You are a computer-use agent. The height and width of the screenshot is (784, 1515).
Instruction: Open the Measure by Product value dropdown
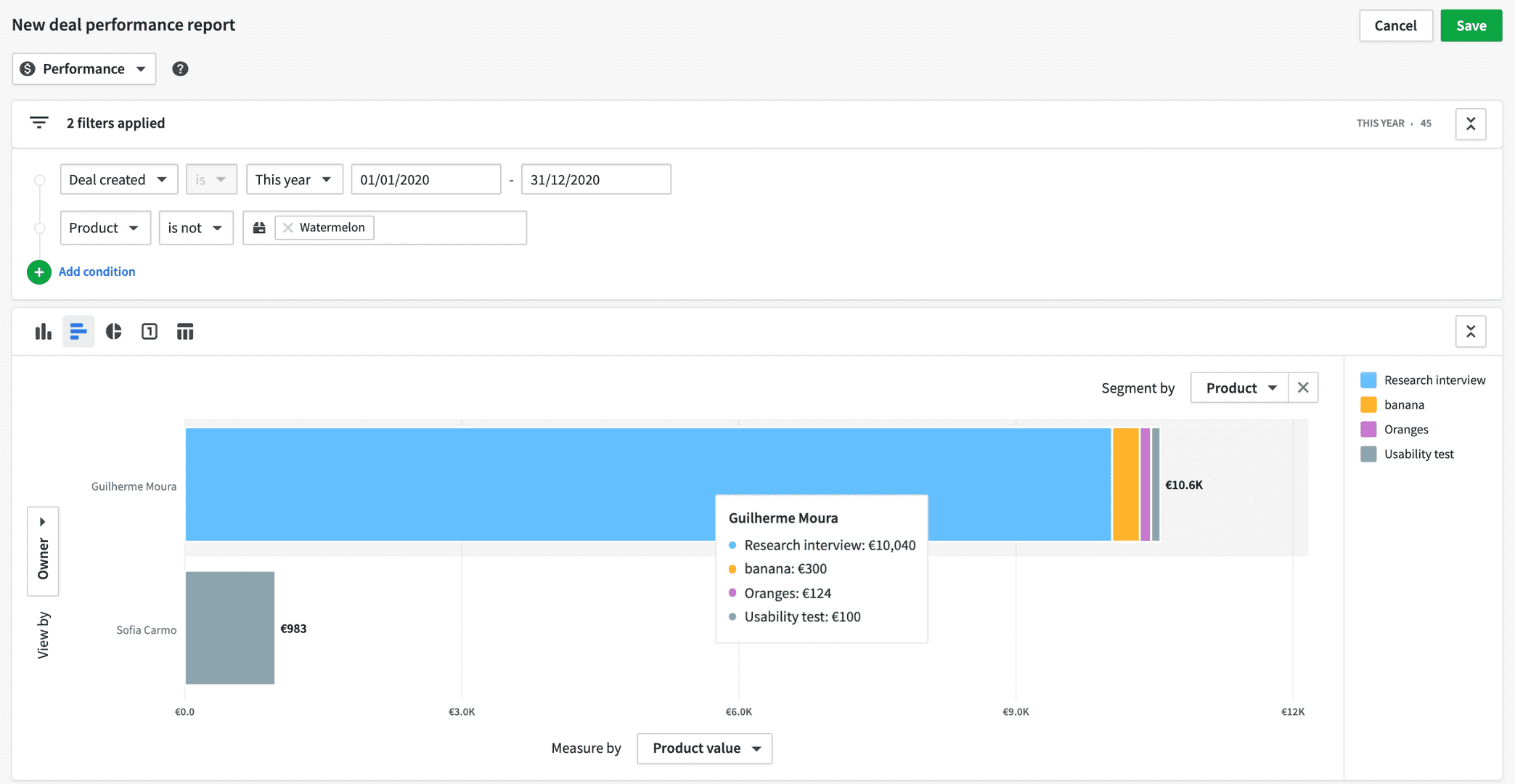coord(705,748)
